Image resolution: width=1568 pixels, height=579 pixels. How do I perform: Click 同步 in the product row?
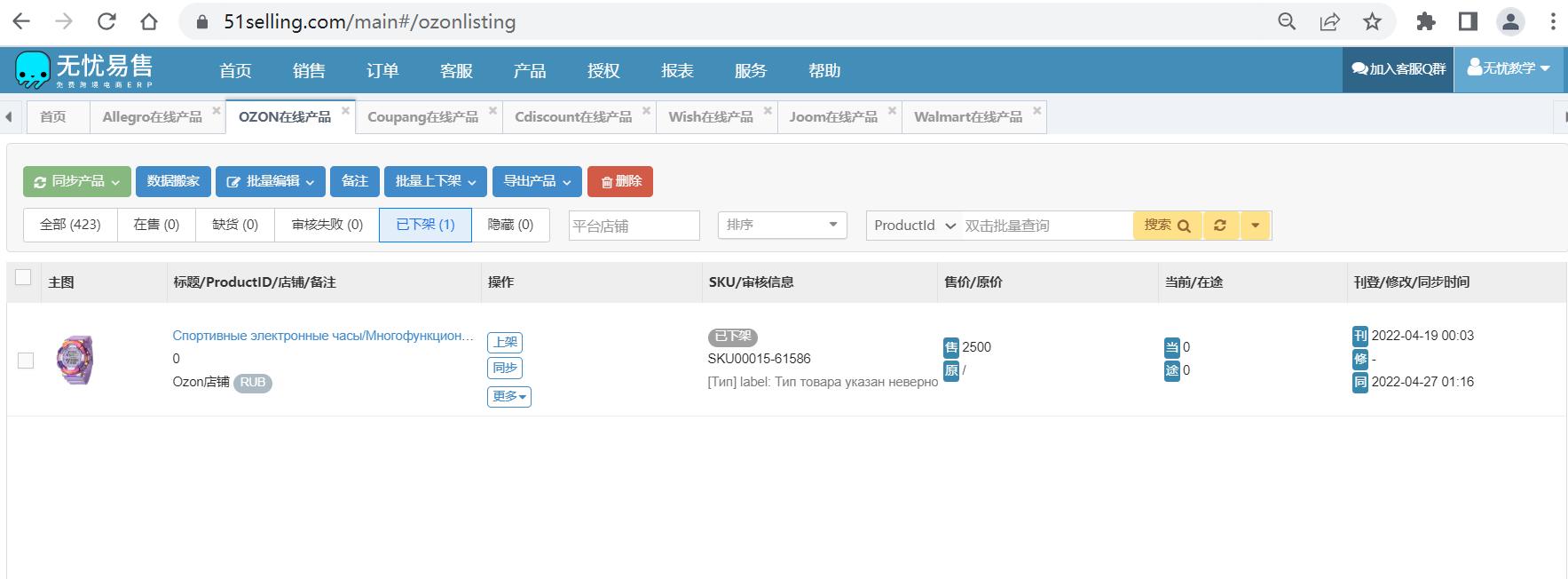pyautogui.click(x=505, y=368)
